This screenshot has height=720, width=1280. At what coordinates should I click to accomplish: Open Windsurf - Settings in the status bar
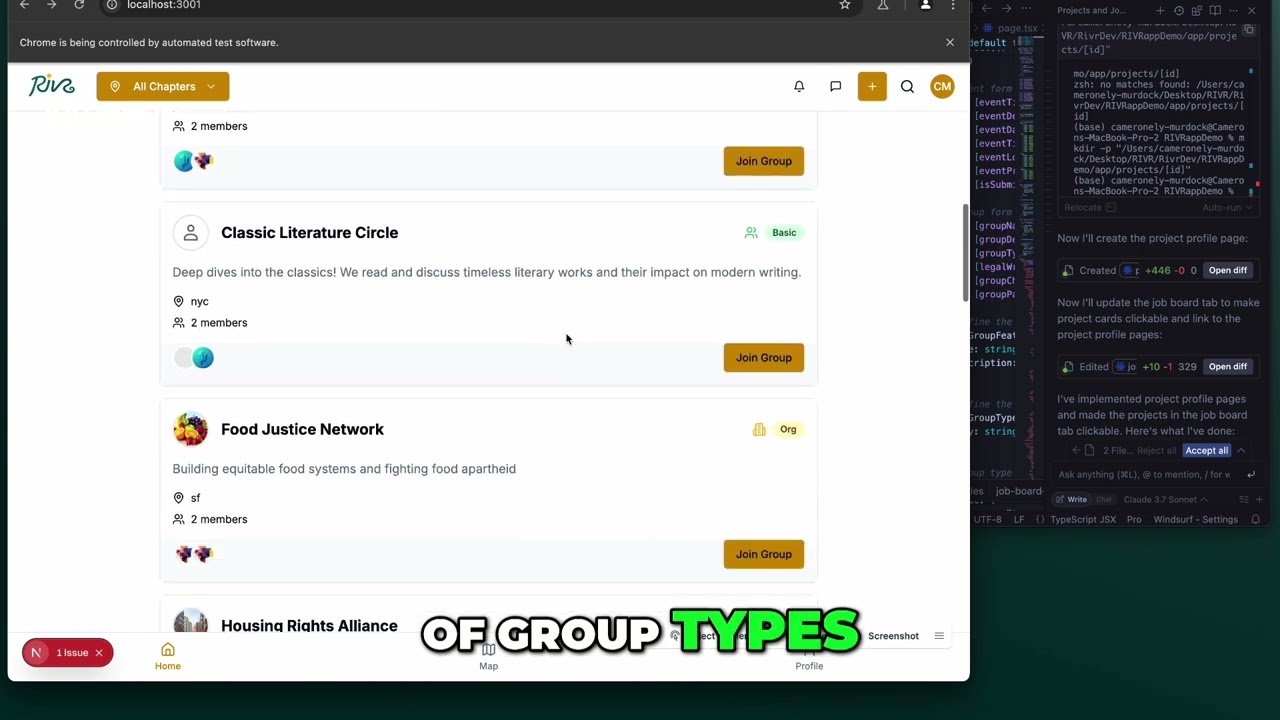pos(1196,519)
